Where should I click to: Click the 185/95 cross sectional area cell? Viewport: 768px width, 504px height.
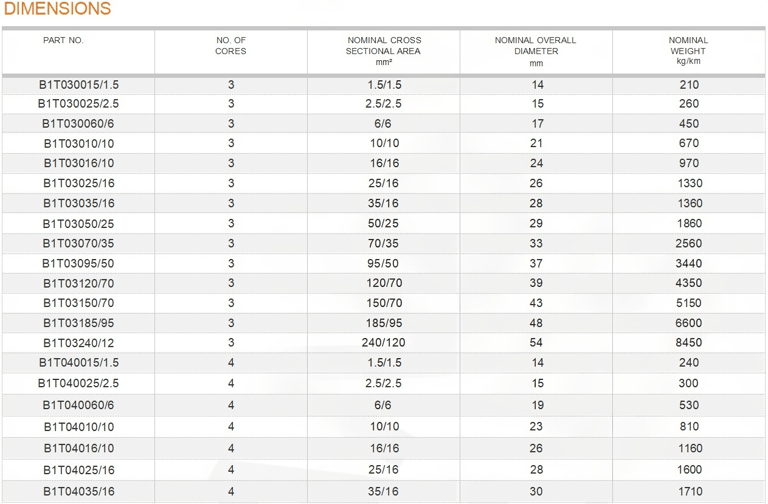pos(384,323)
